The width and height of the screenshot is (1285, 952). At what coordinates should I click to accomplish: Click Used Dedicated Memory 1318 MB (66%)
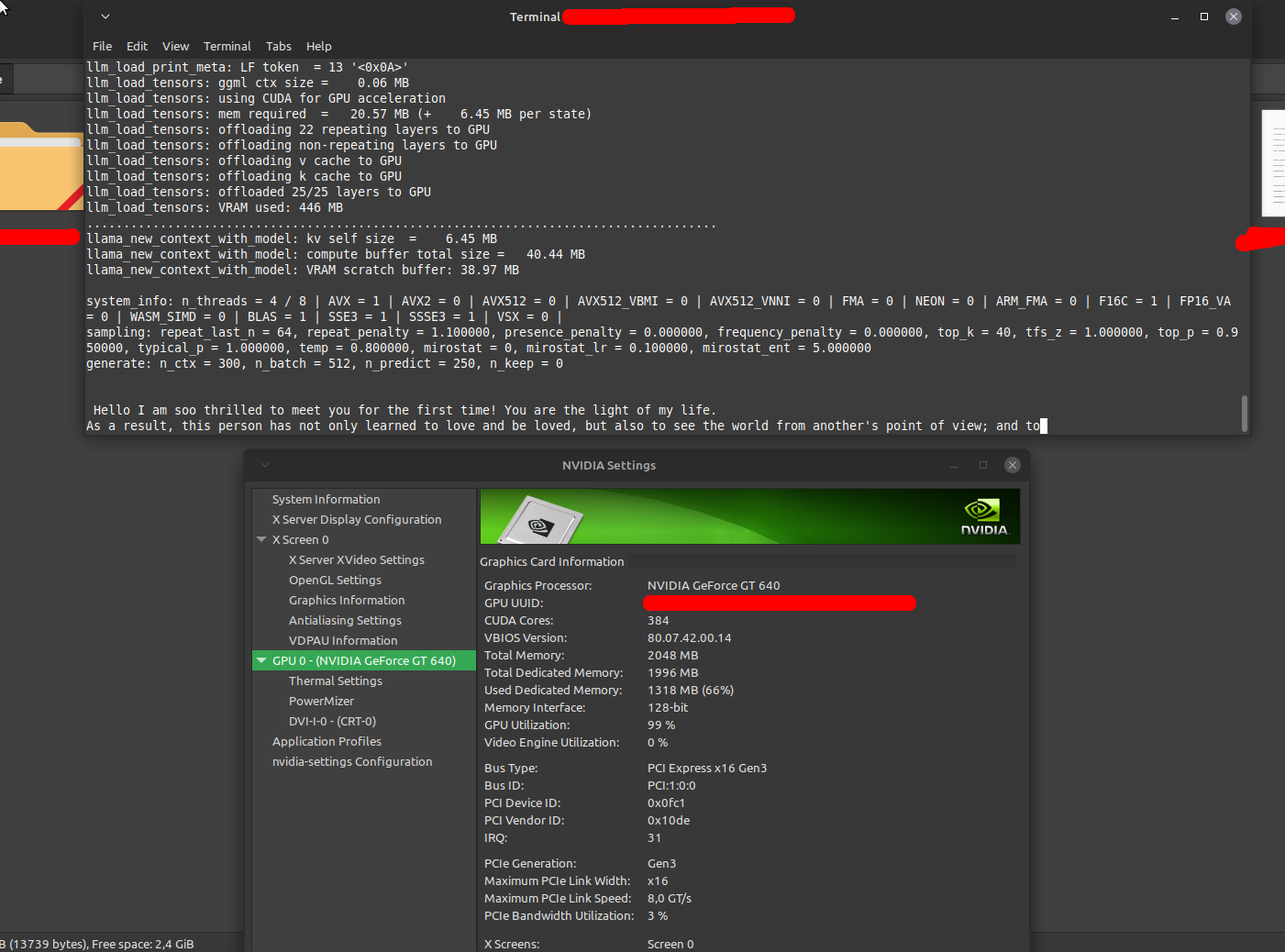[690, 690]
